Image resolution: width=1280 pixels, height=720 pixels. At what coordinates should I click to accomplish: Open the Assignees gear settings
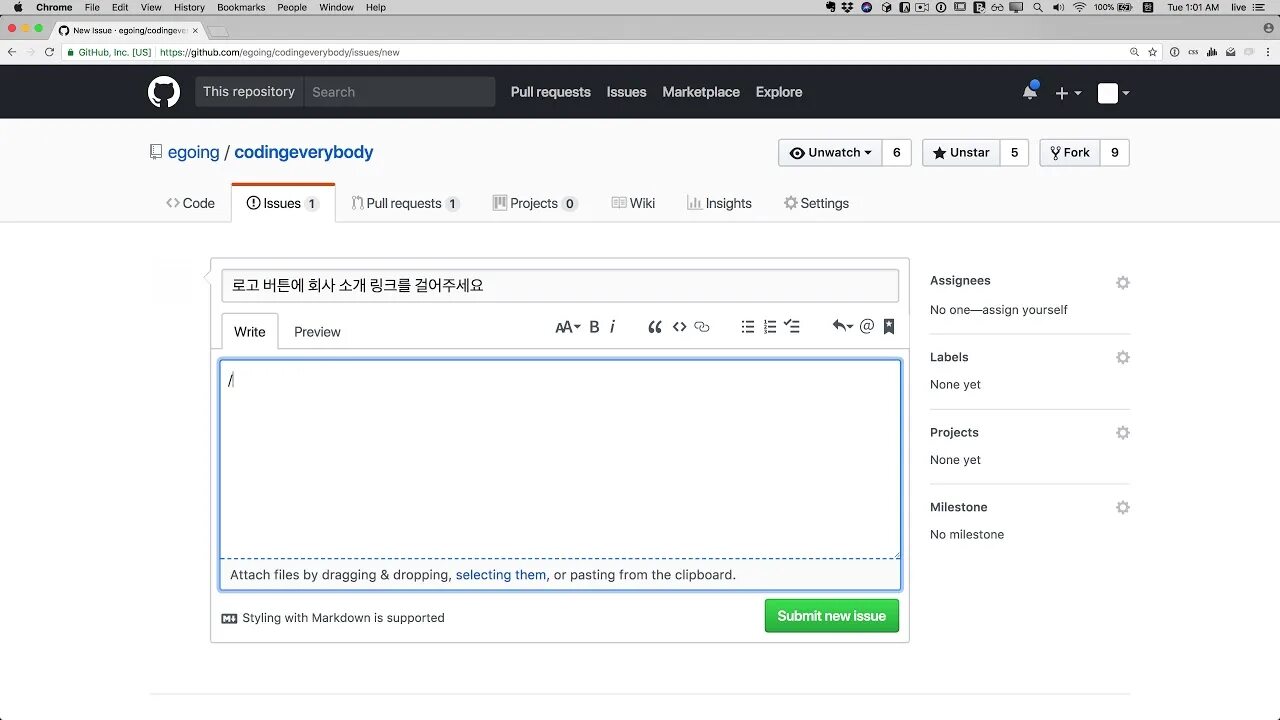click(1123, 283)
